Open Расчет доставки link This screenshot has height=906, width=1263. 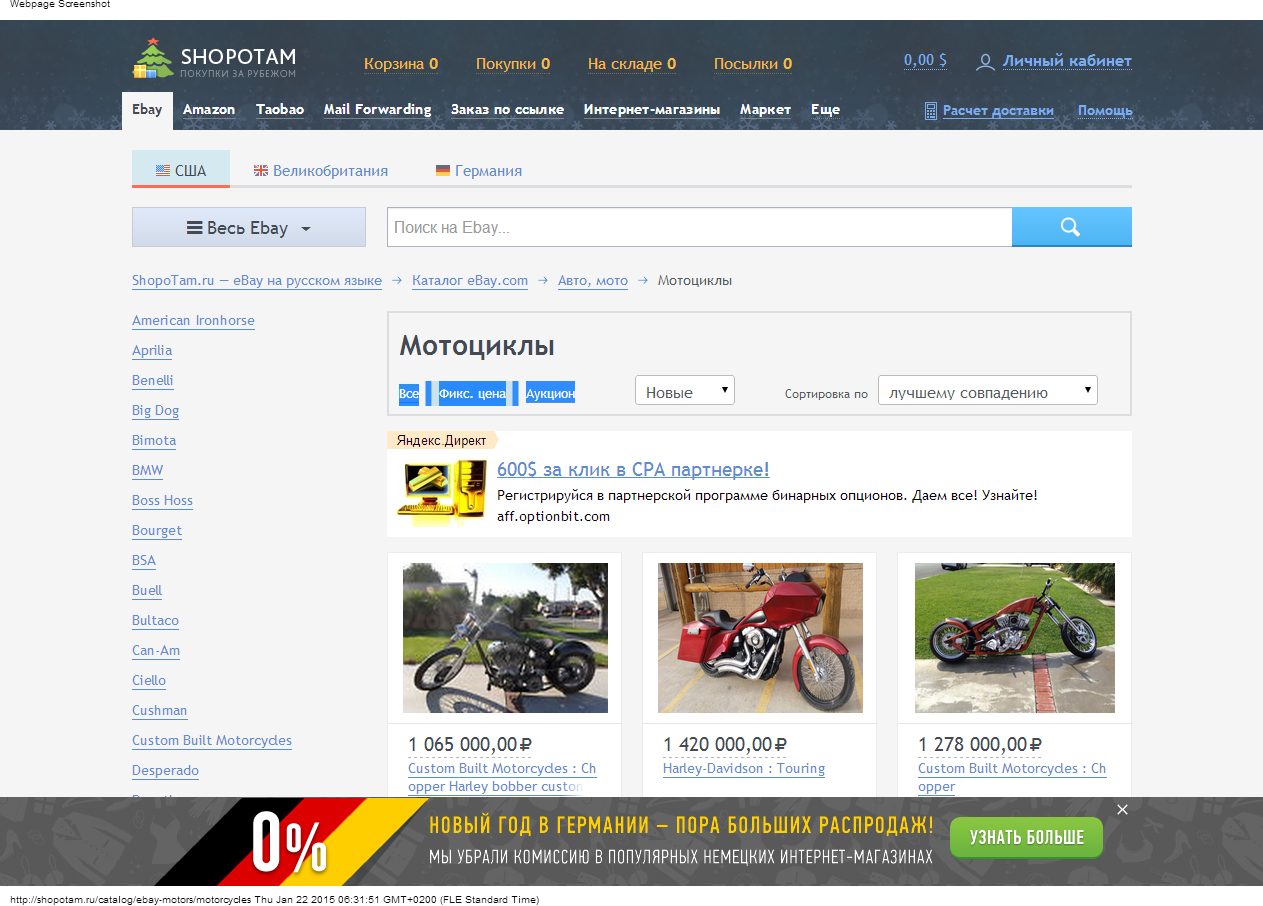pos(998,111)
